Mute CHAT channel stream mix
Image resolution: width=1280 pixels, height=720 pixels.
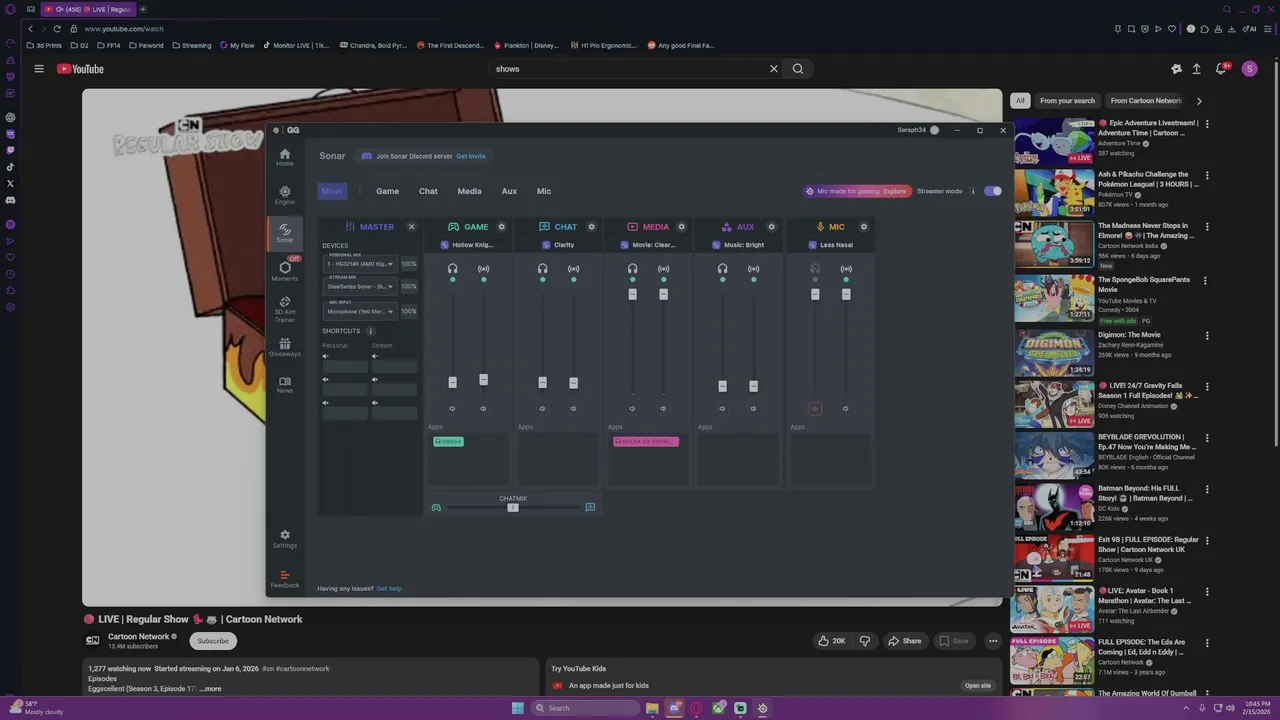tap(573, 409)
